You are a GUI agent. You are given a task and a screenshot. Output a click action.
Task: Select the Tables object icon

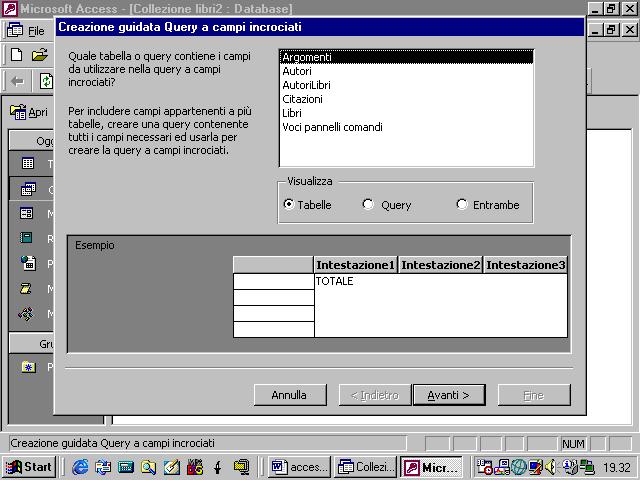pyautogui.click(x=28, y=164)
